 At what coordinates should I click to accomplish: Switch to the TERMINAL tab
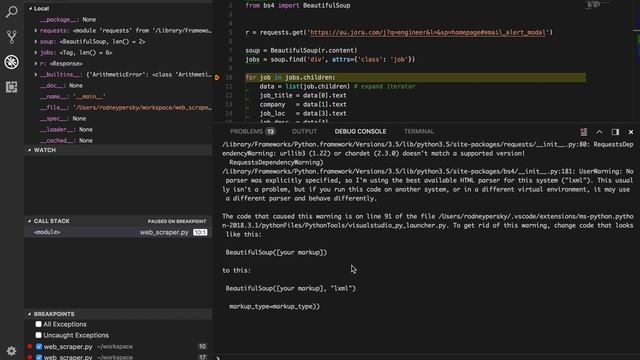coord(419,131)
